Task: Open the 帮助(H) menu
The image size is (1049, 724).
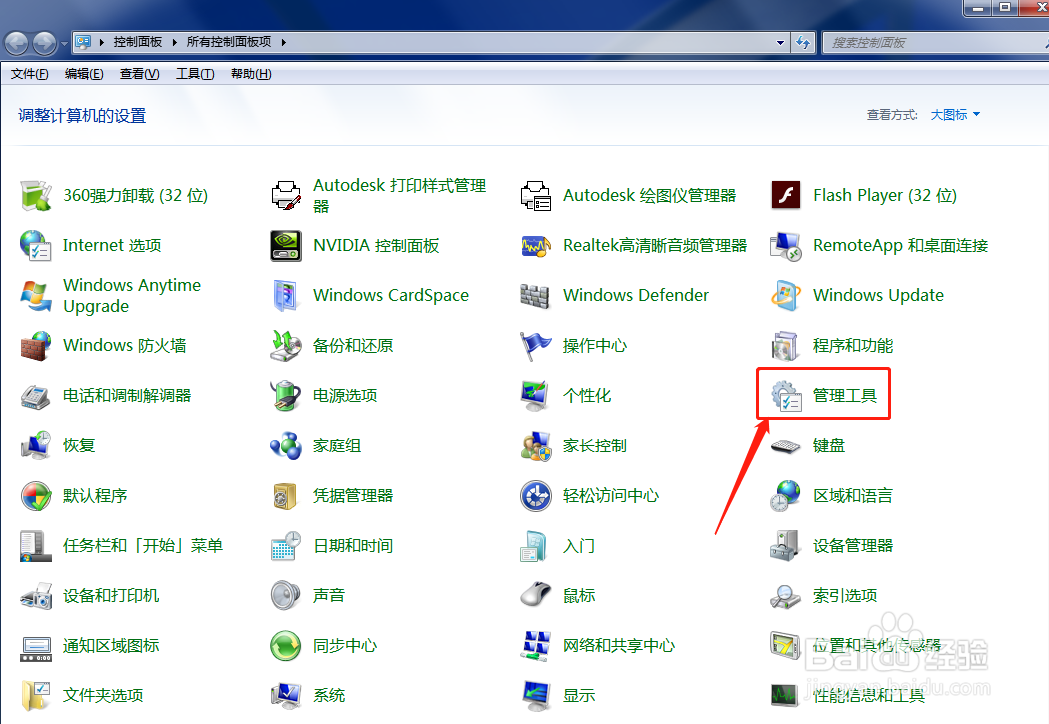Action: pyautogui.click(x=251, y=74)
